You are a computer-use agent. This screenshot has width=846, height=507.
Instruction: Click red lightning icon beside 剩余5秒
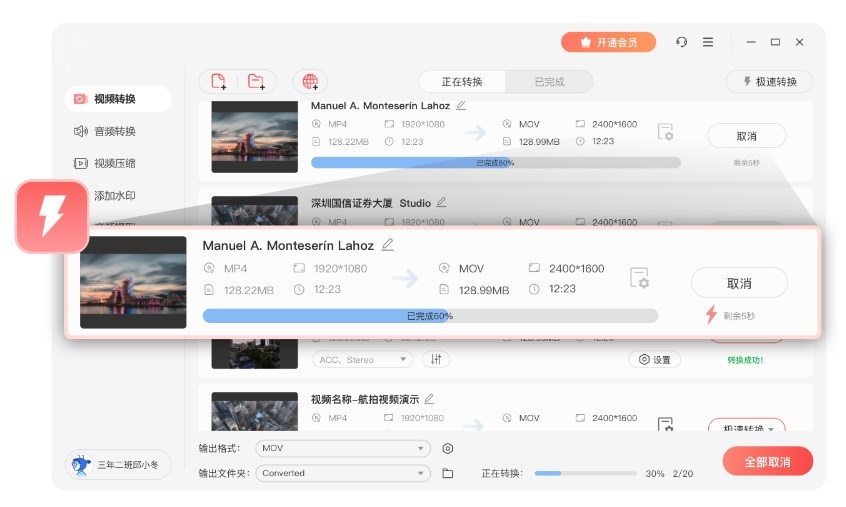(x=711, y=314)
